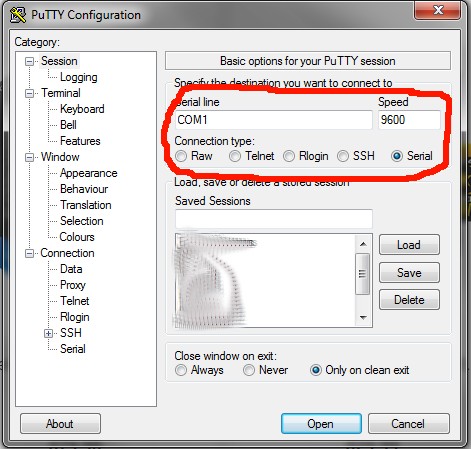Collapse the Connection category node
This screenshot has width=471, height=449.
pos(30,253)
